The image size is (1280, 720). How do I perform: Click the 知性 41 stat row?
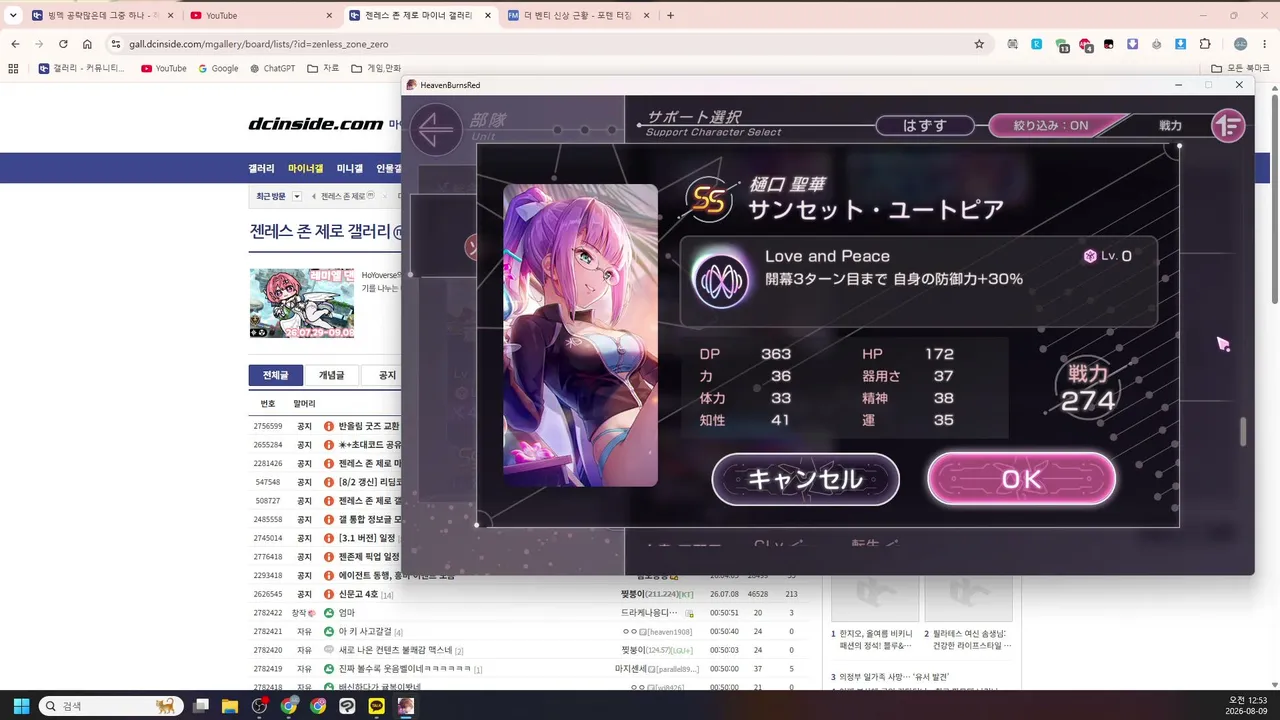click(x=745, y=420)
